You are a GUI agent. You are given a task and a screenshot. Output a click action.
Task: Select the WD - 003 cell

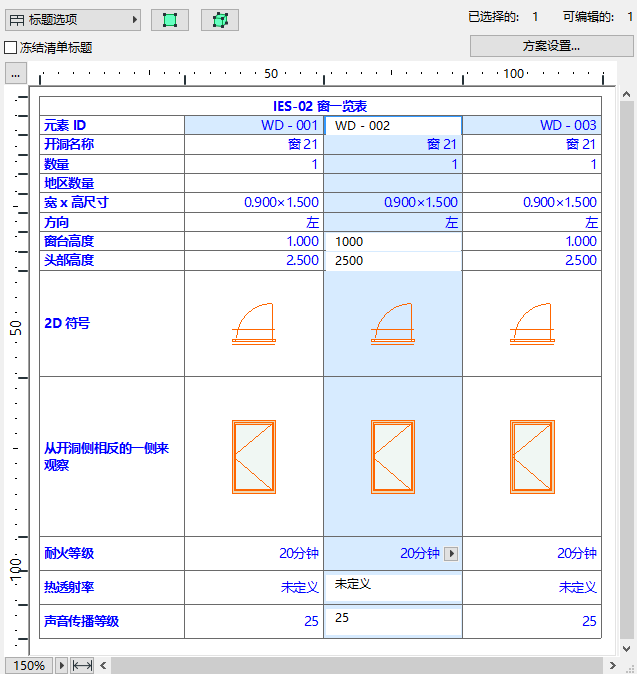coord(532,125)
